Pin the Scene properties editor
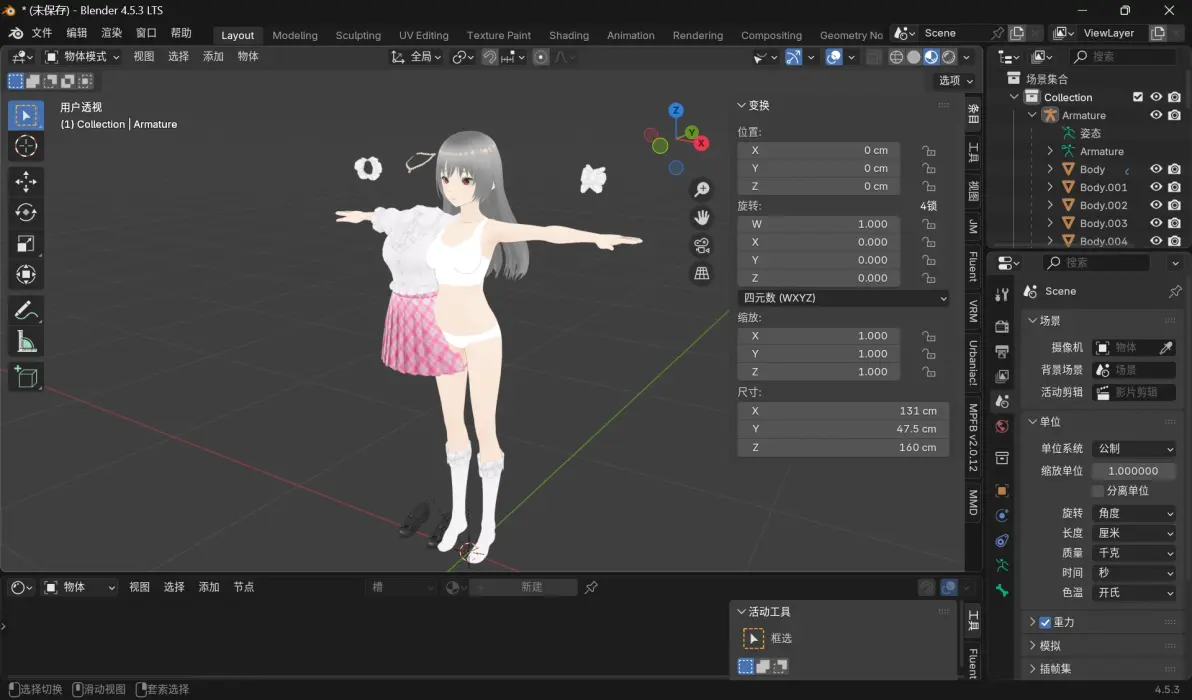 point(1175,291)
